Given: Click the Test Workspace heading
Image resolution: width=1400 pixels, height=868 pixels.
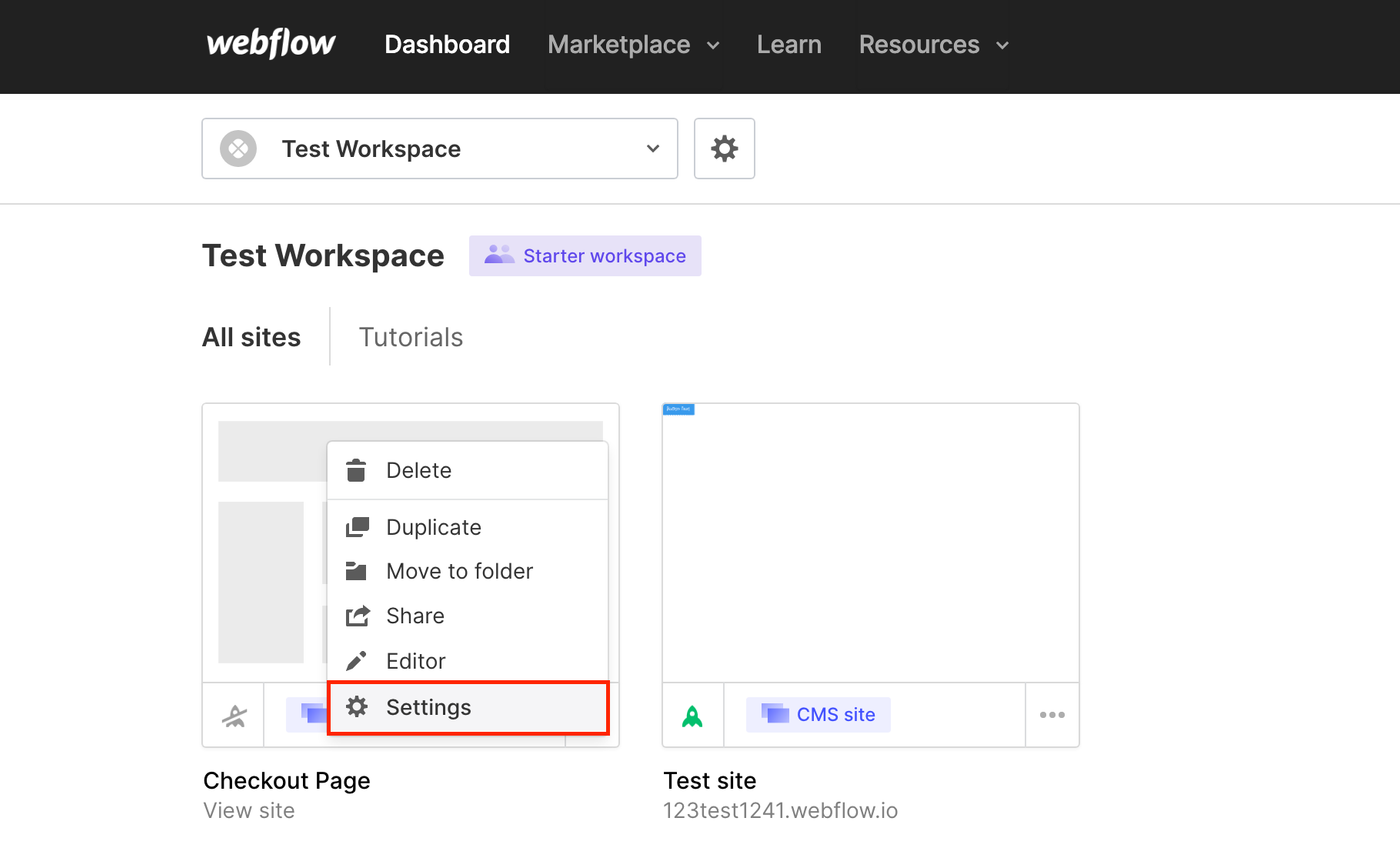Looking at the screenshot, I should click(323, 255).
